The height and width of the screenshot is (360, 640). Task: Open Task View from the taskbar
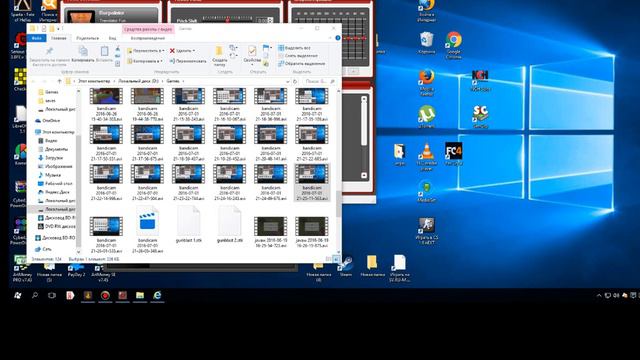pyautogui.click(x=52, y=295)
